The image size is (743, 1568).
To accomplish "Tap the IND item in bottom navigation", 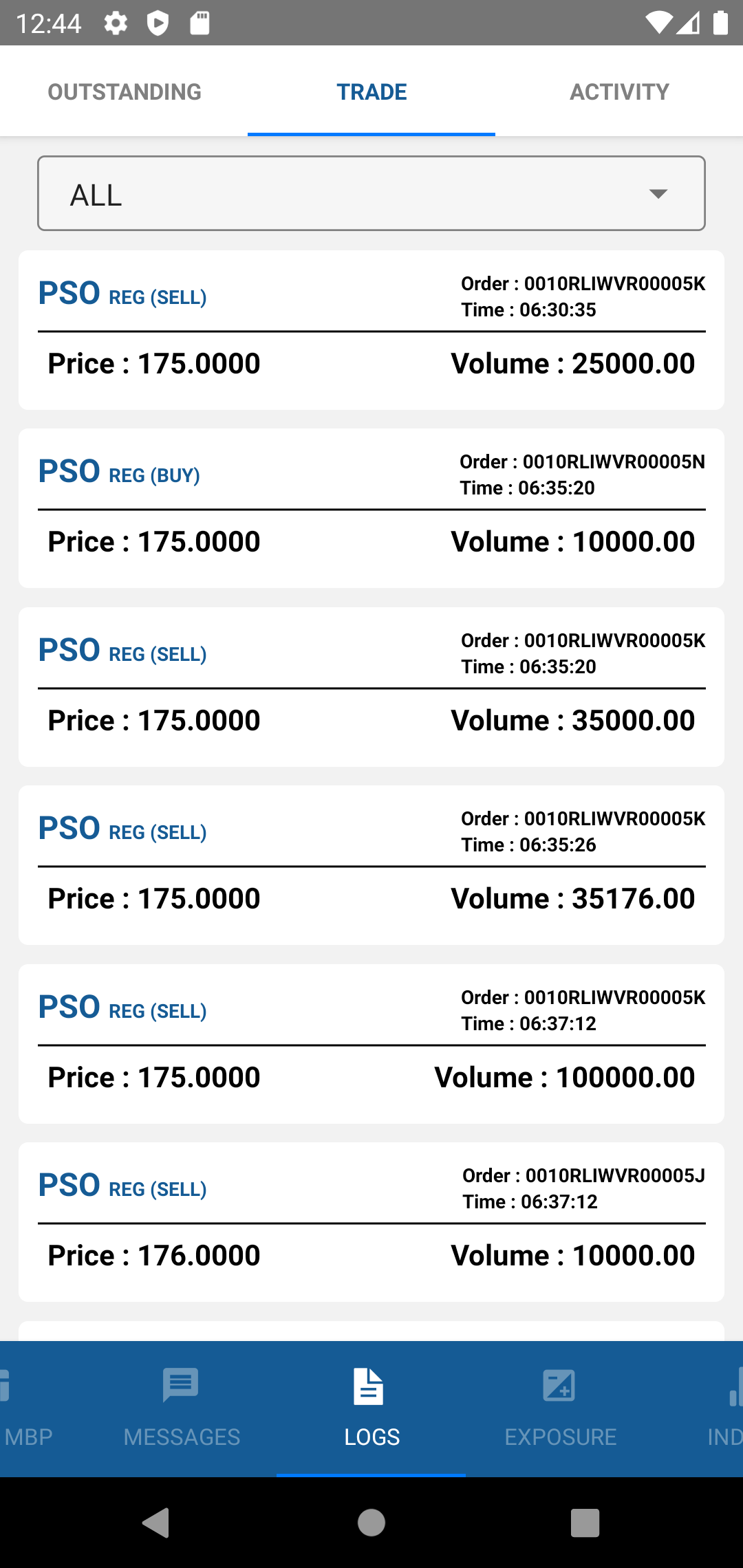I will [724, 1437].
